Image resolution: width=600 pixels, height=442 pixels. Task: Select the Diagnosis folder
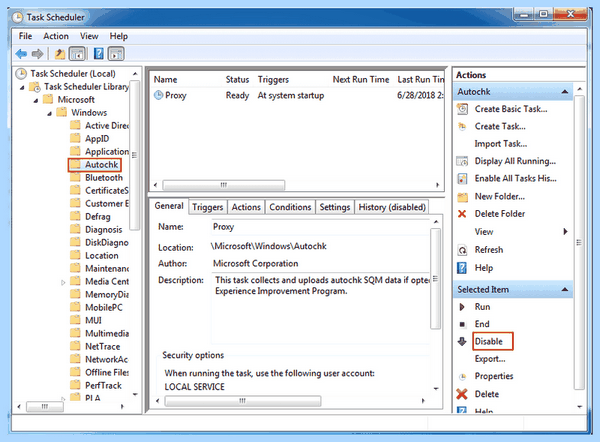pos(104,230)
